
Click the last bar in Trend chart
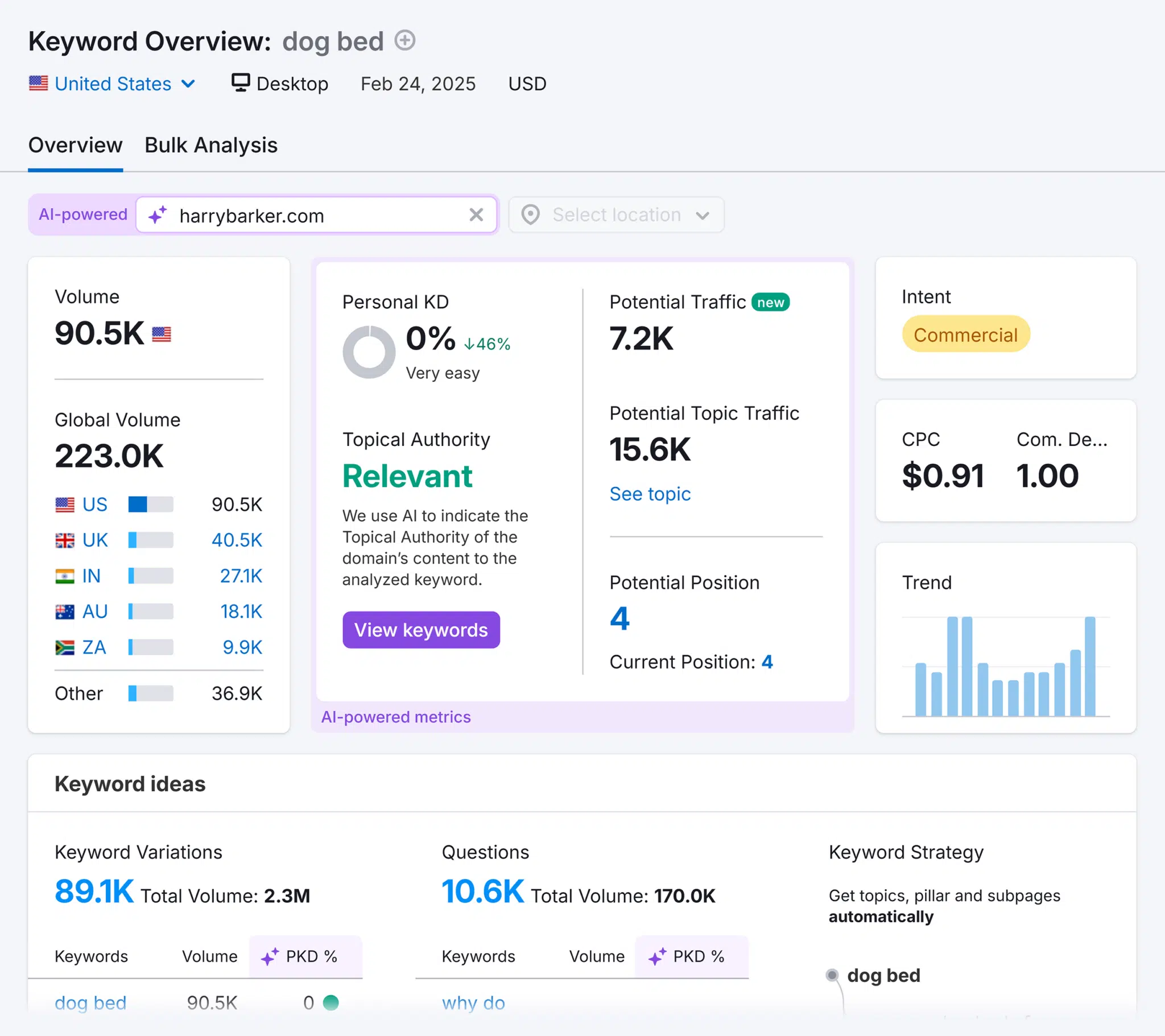[1090, 666]
